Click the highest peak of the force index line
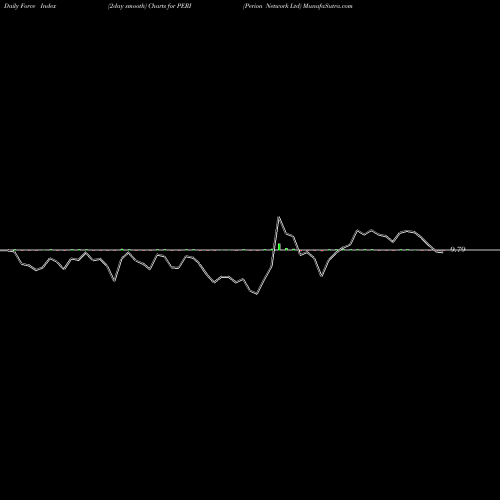 [279, 217]
